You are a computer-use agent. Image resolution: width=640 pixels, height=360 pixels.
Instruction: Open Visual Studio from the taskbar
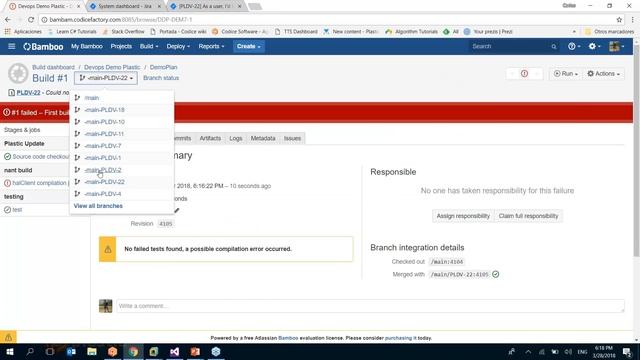click(x=175, y=352)
